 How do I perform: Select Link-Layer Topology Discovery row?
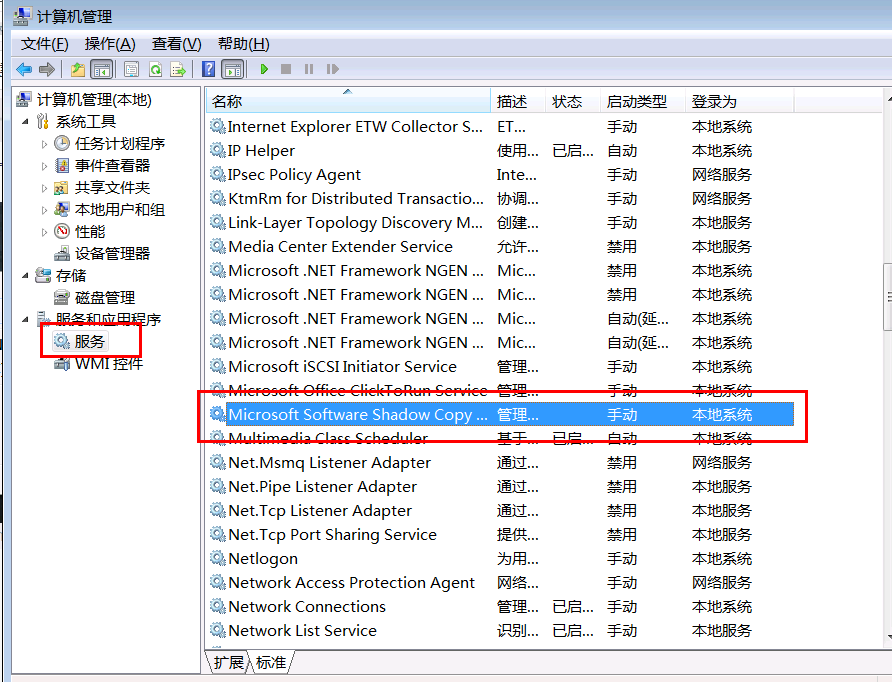click(501, 222)
